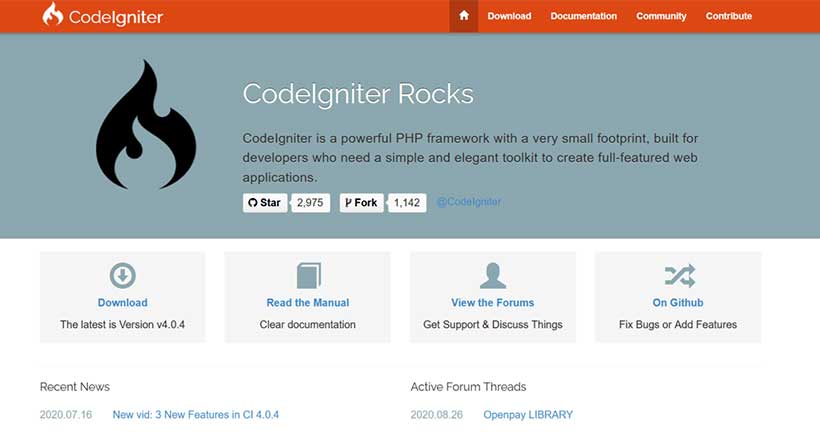Open the Community menu item
The image size is (820, 432).
tap(661, 16)
